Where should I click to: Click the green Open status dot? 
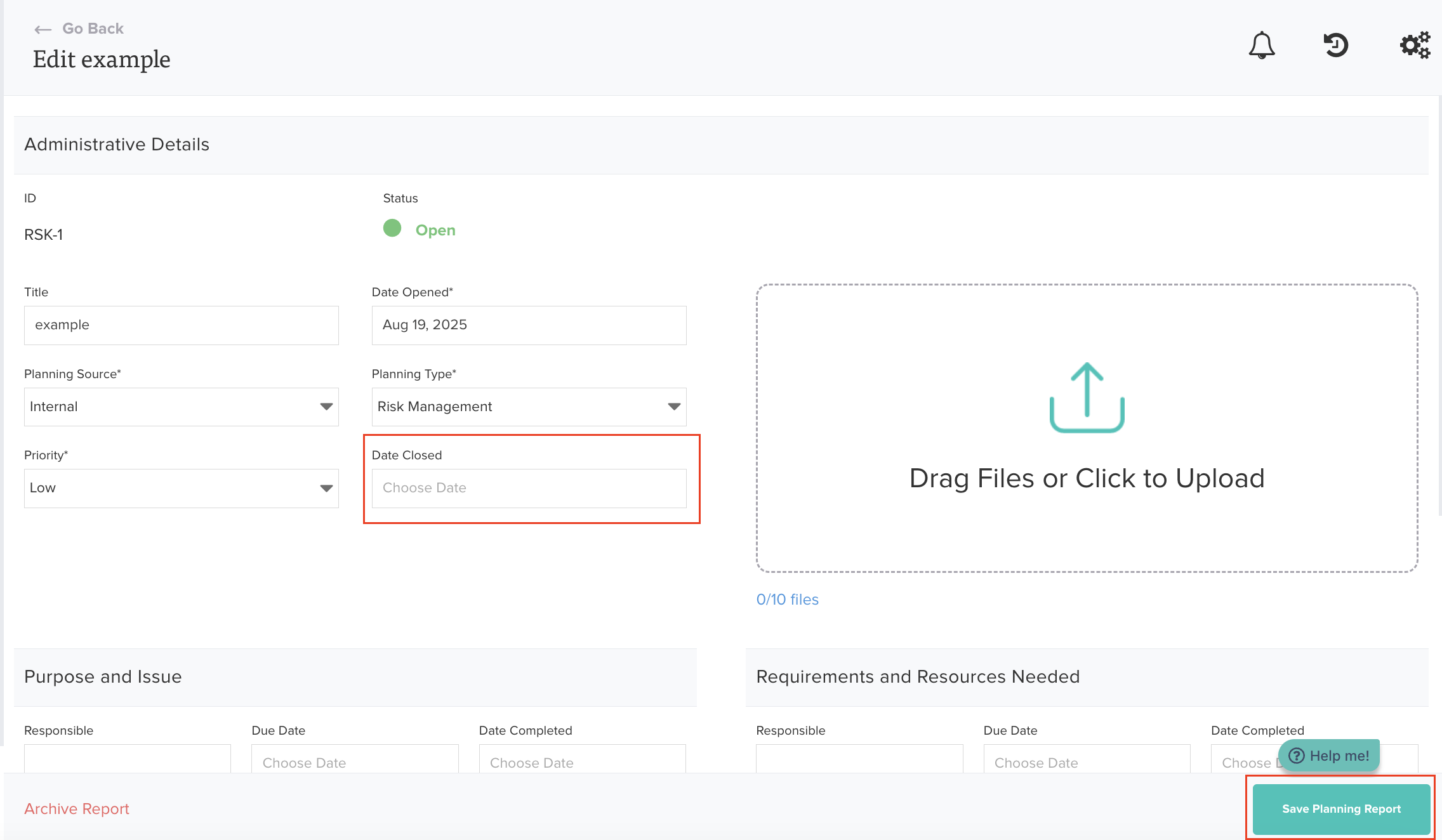pos(392,228)
